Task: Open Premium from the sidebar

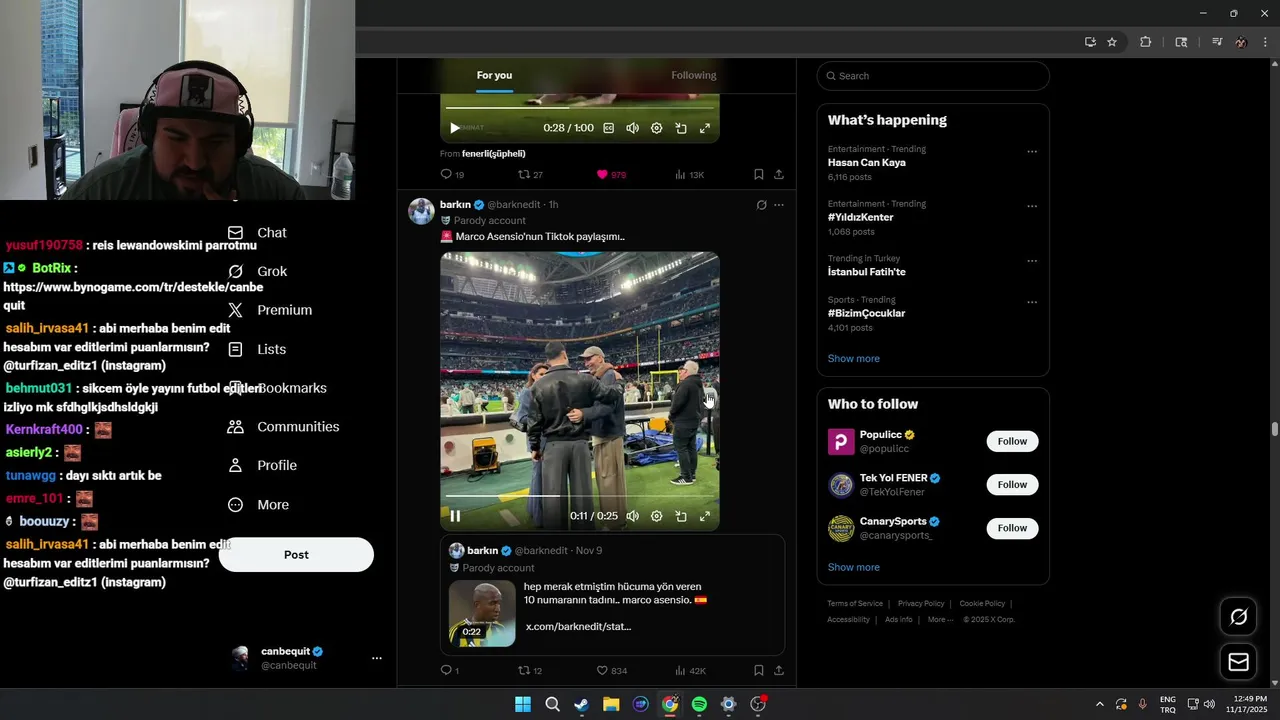Action: (x=270, y=310)
